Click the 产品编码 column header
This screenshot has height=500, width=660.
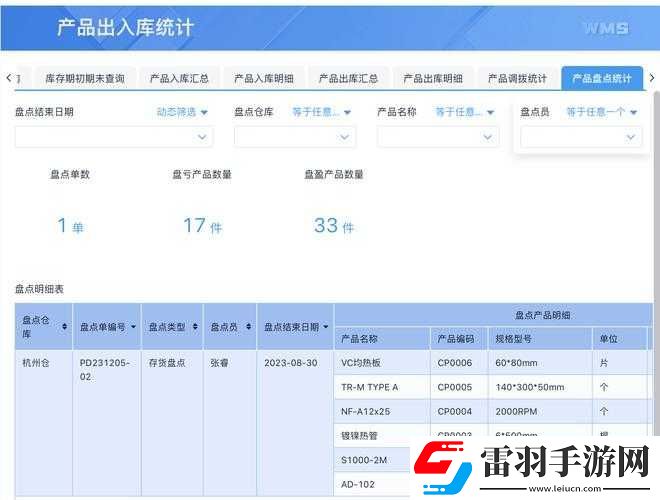click(459, 339)
